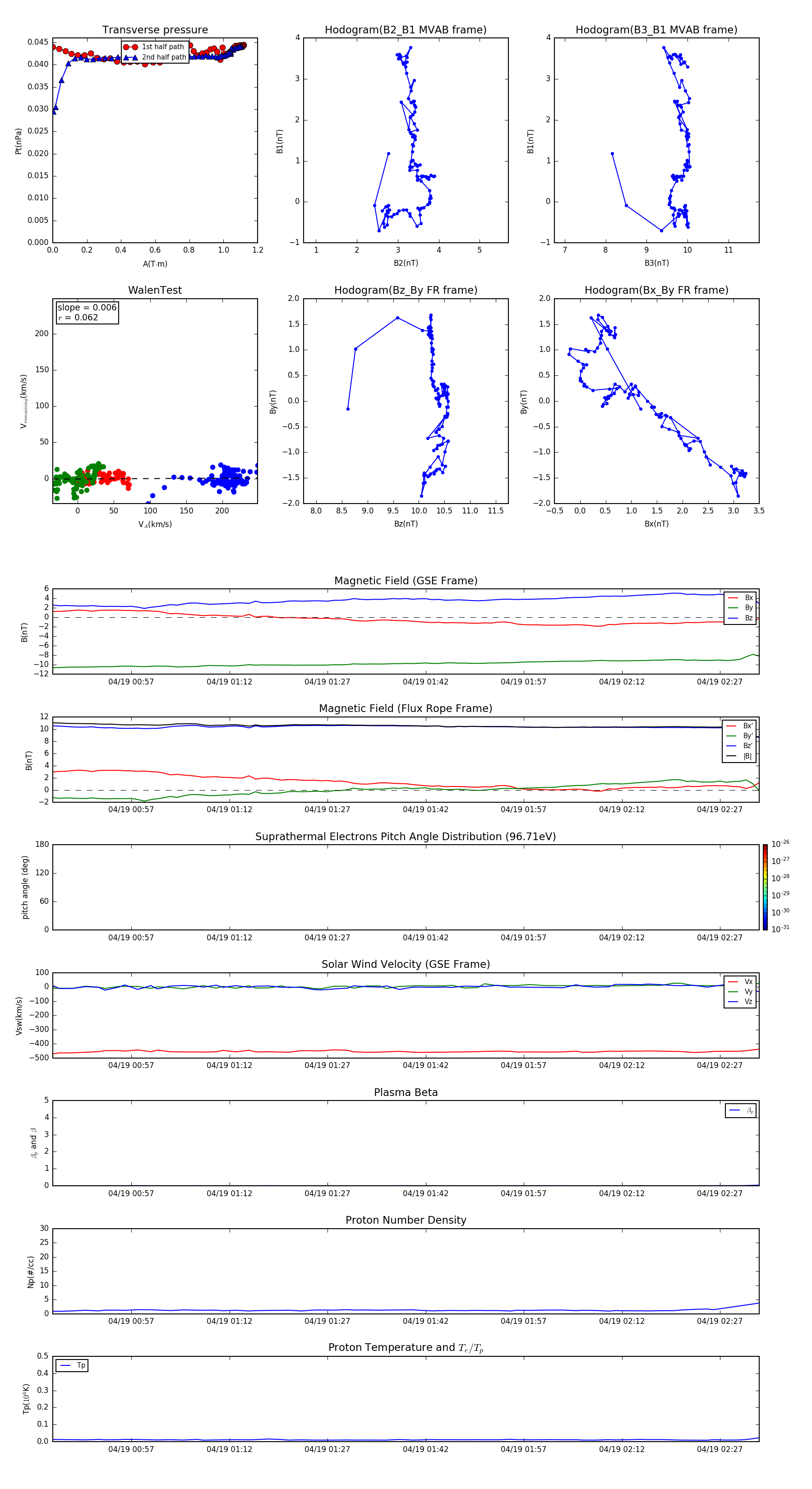
Task: Click By' in the Flux Rope legend
Action: (740, 736)
